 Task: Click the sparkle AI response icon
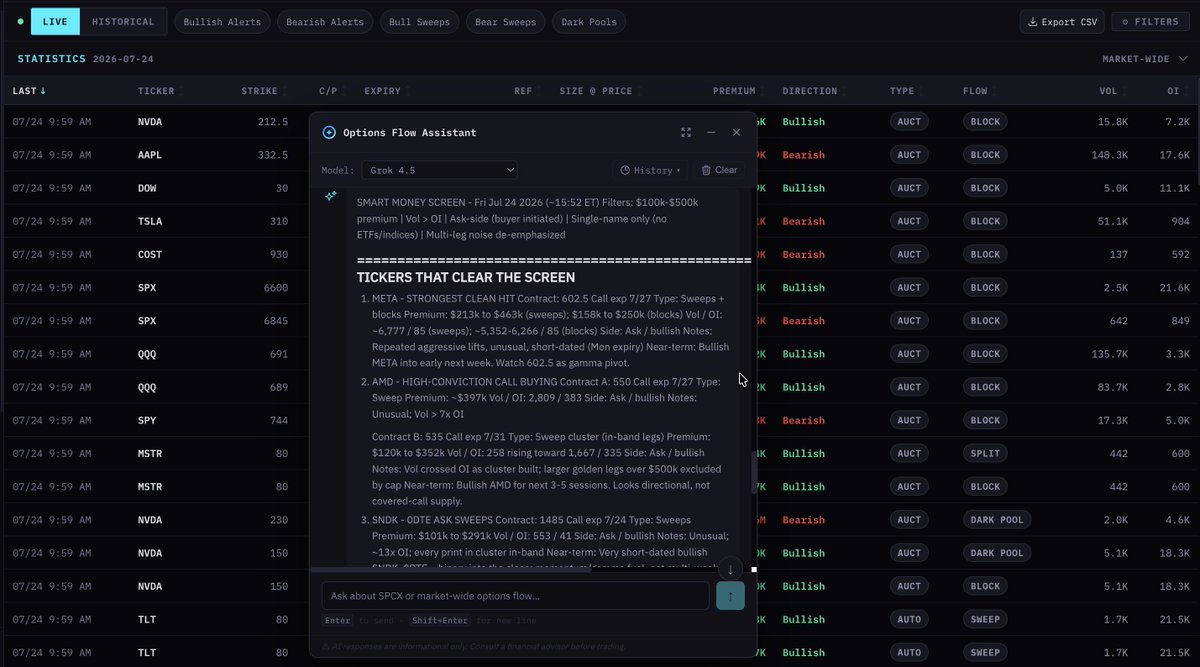click(330, 196)
